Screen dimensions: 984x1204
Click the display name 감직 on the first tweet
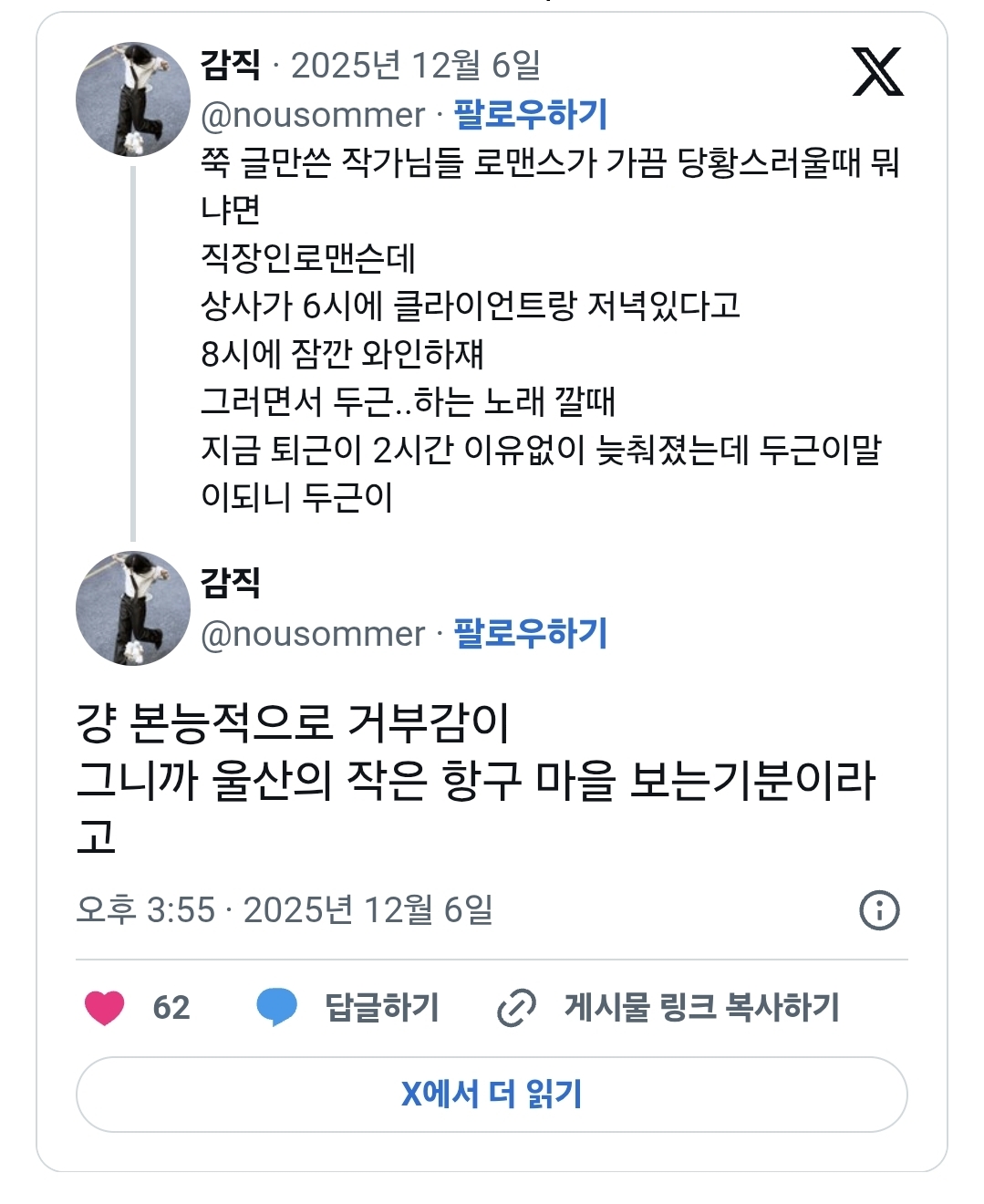coord(231,65)
